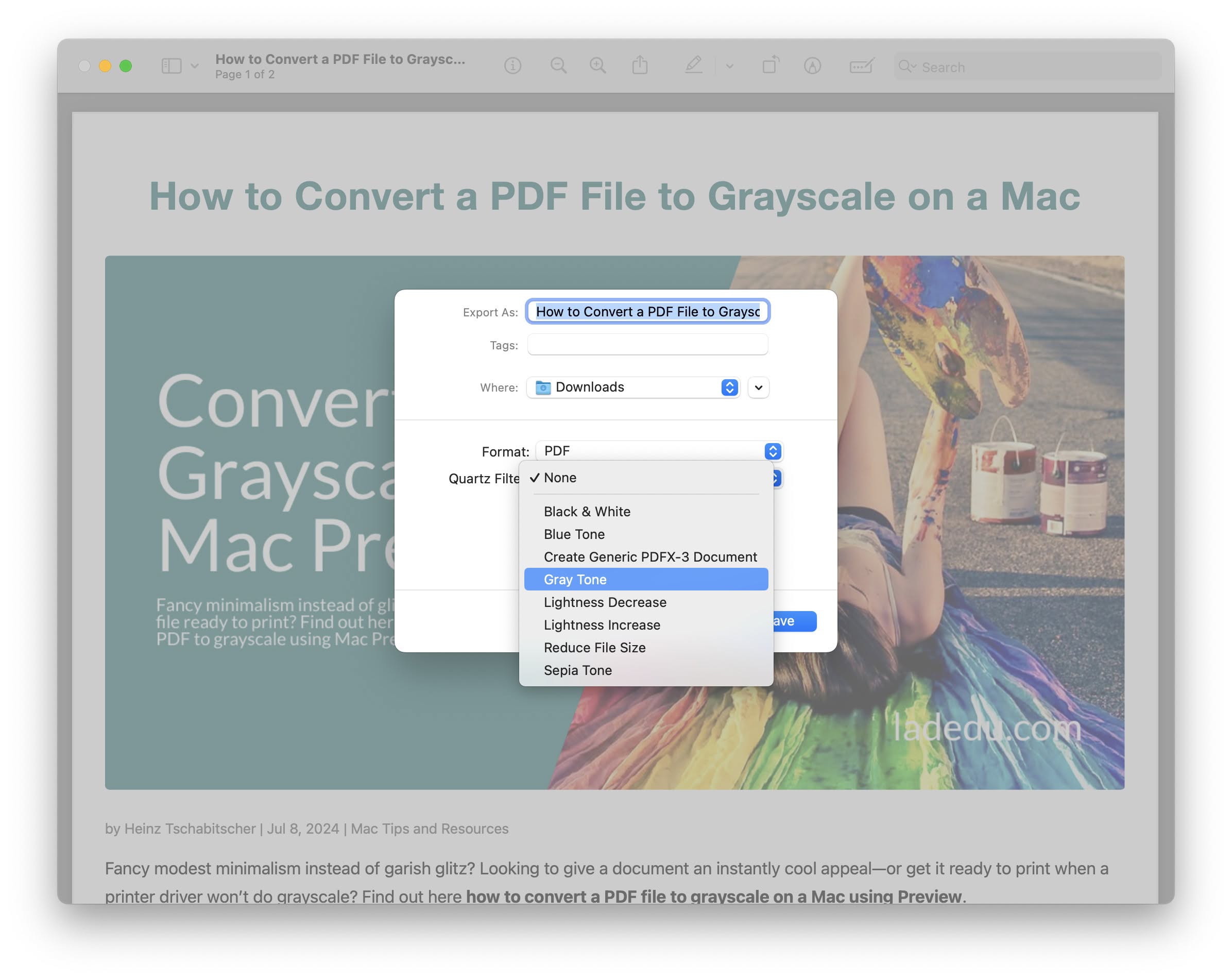Click the yellow minimize window button
Image resolution: width=1232 pixels, height=980 pixels.
pyautogui.click(x=105, y=66)
